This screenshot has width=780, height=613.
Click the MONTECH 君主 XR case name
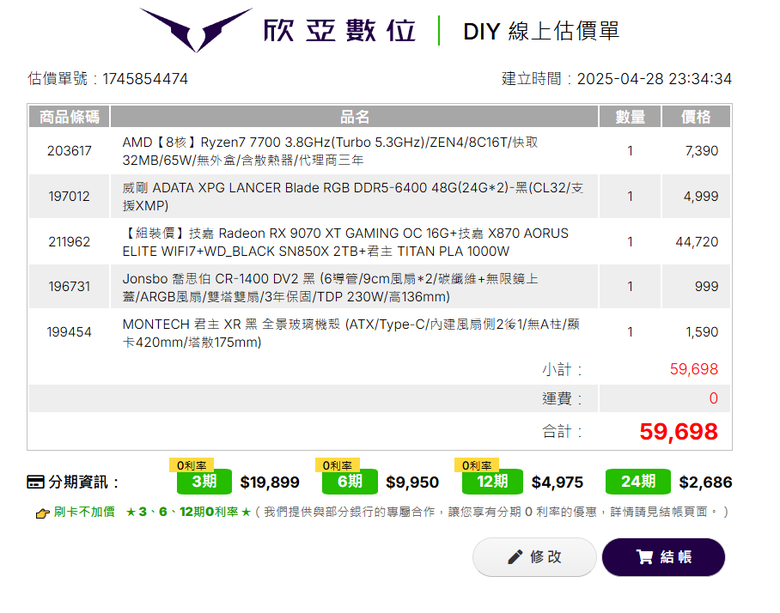pos(351,333)
